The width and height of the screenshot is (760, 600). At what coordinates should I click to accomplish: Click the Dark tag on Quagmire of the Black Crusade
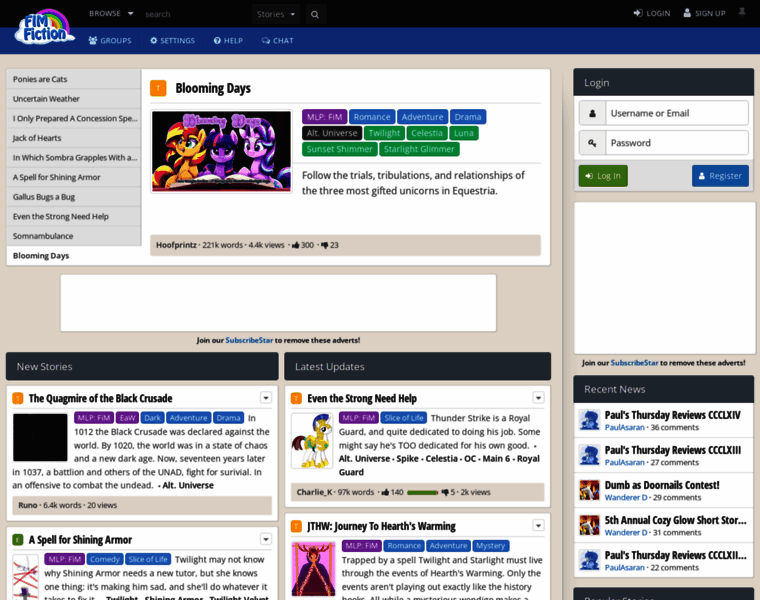(152, 418)
